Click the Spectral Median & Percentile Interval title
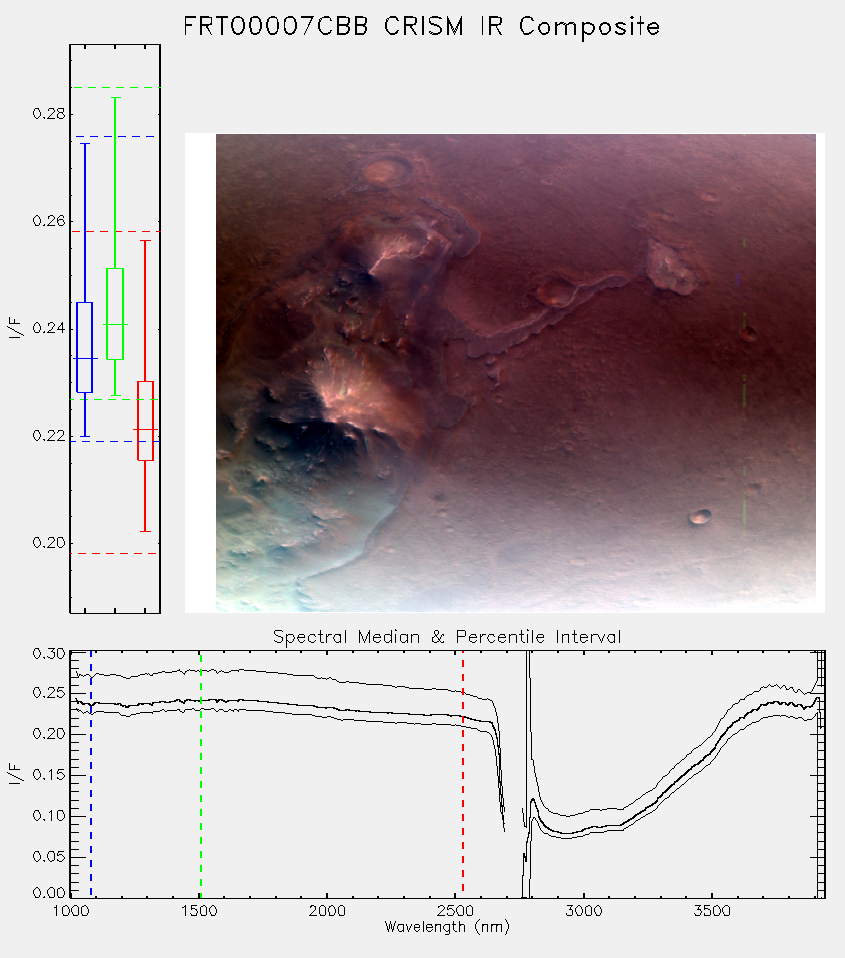This screenshot has height=958, width=845. click(447, 637)
